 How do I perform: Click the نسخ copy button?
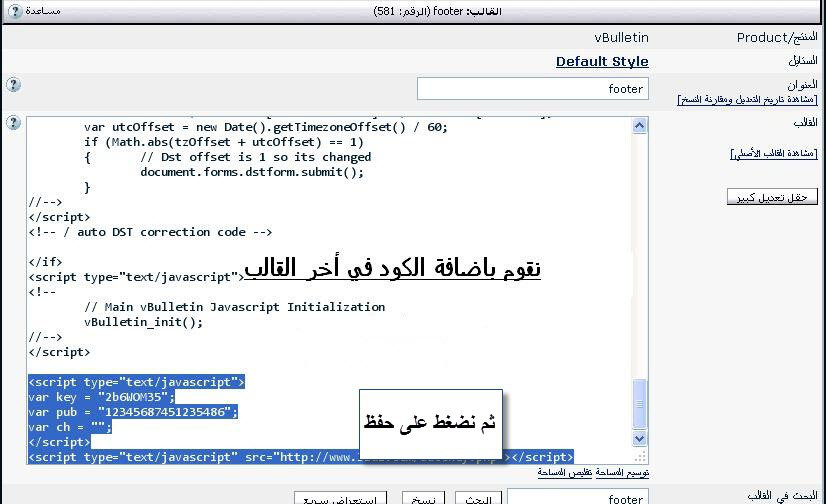(423, 498)
